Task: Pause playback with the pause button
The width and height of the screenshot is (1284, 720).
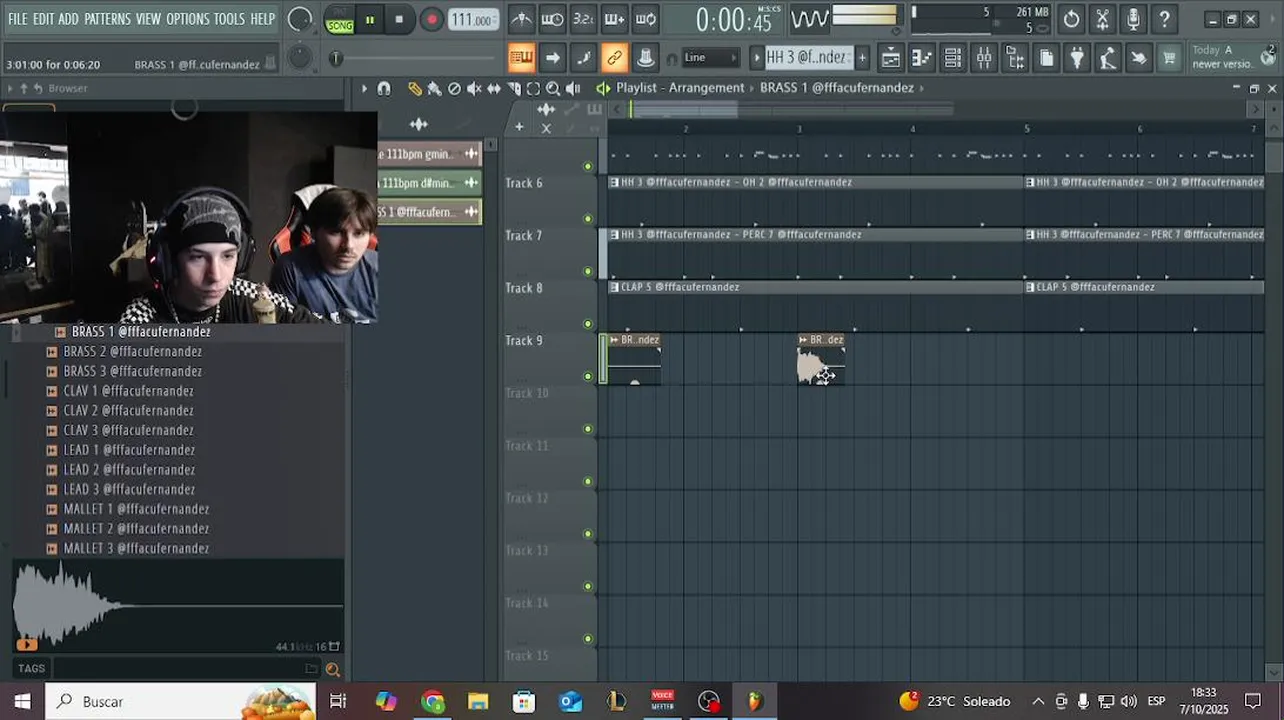Action: [370, 19]
